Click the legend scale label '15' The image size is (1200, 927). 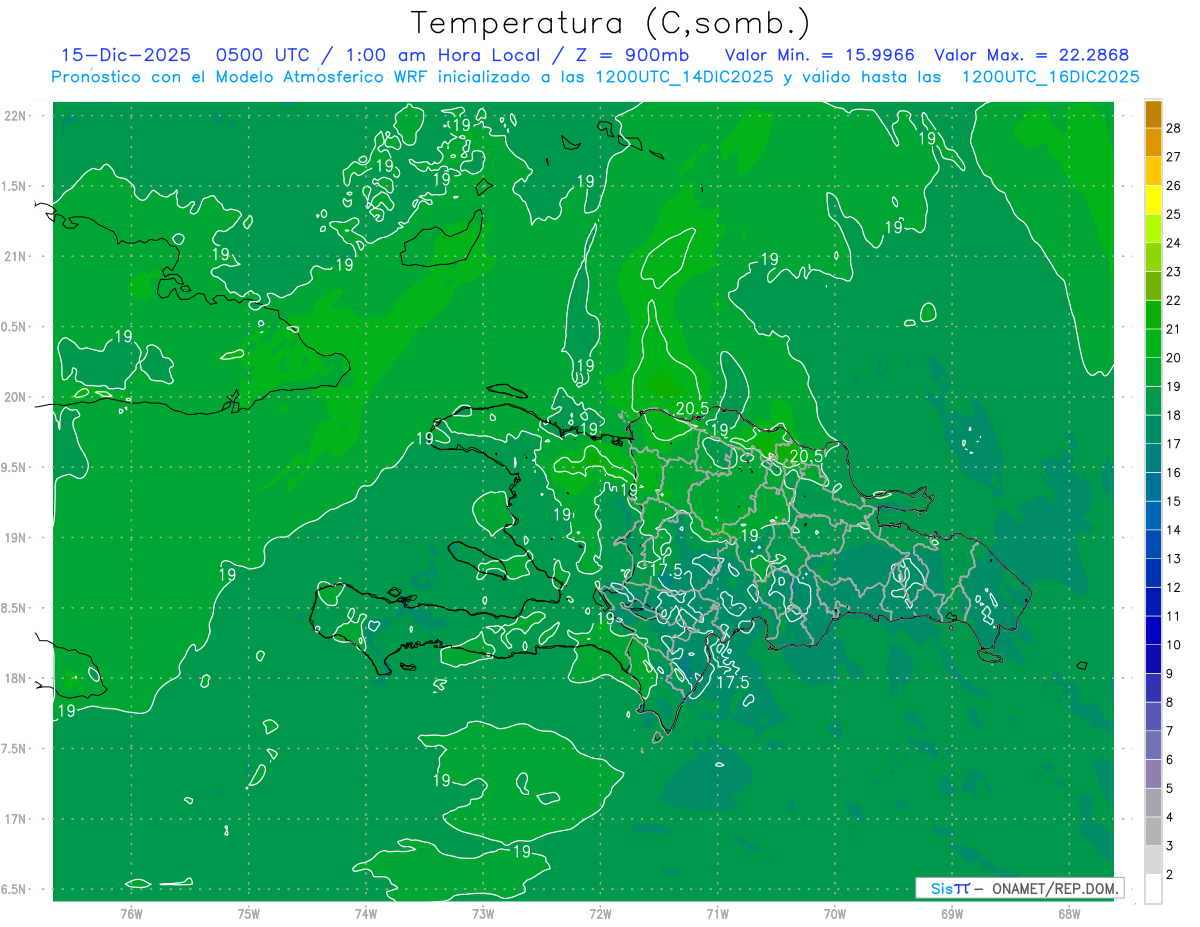pos(1174,502)
